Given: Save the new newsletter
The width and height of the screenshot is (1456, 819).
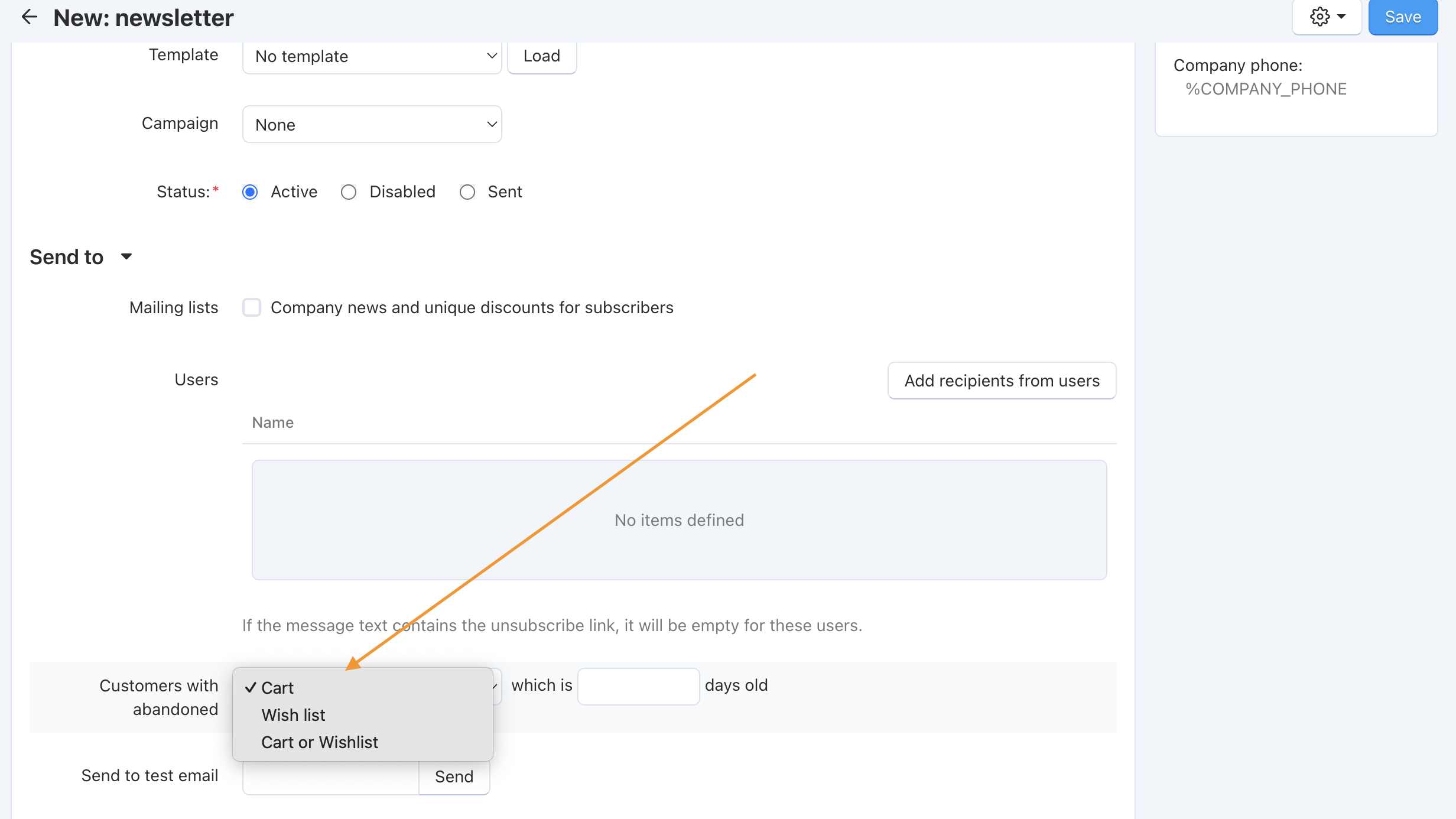Looking at the screenshot, I should pyautogui.click(x=1403, y=17).
